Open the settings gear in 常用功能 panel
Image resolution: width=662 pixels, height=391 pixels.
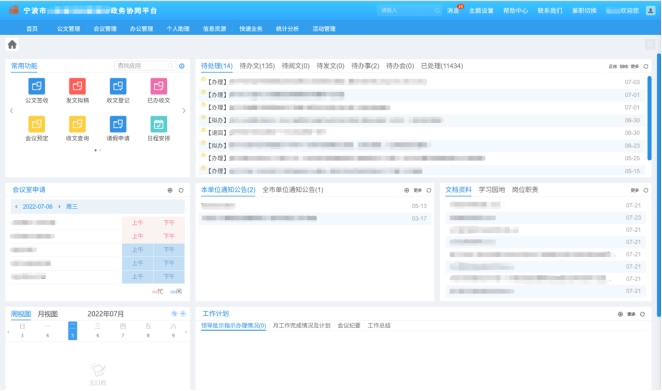[182, 66]
